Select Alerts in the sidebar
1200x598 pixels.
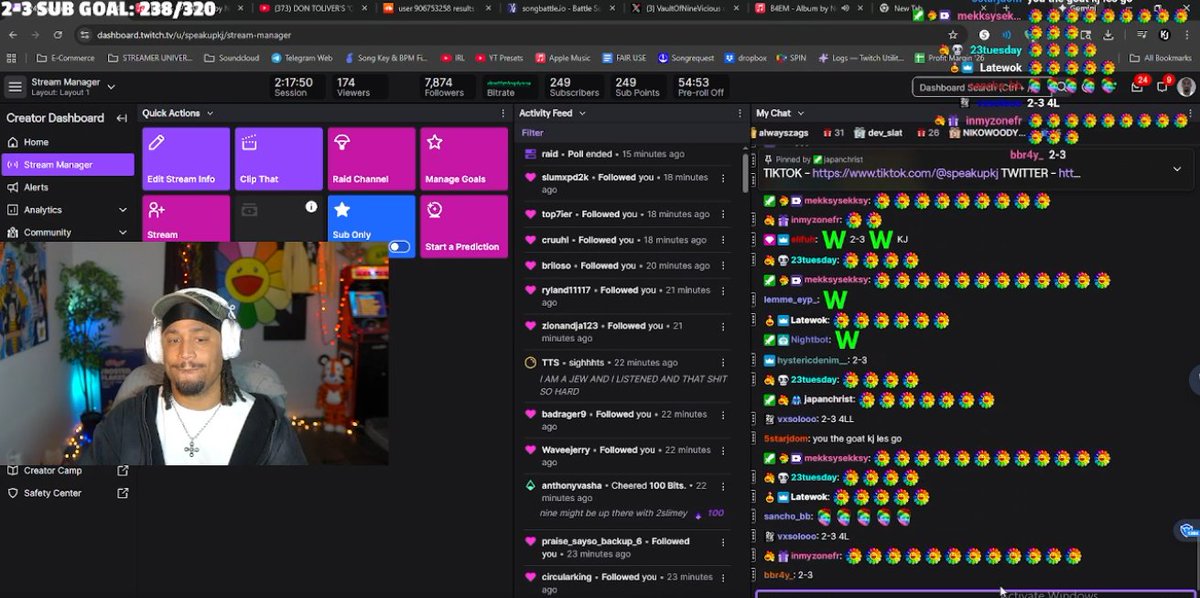pyautogui.click(x=67, y=187)
